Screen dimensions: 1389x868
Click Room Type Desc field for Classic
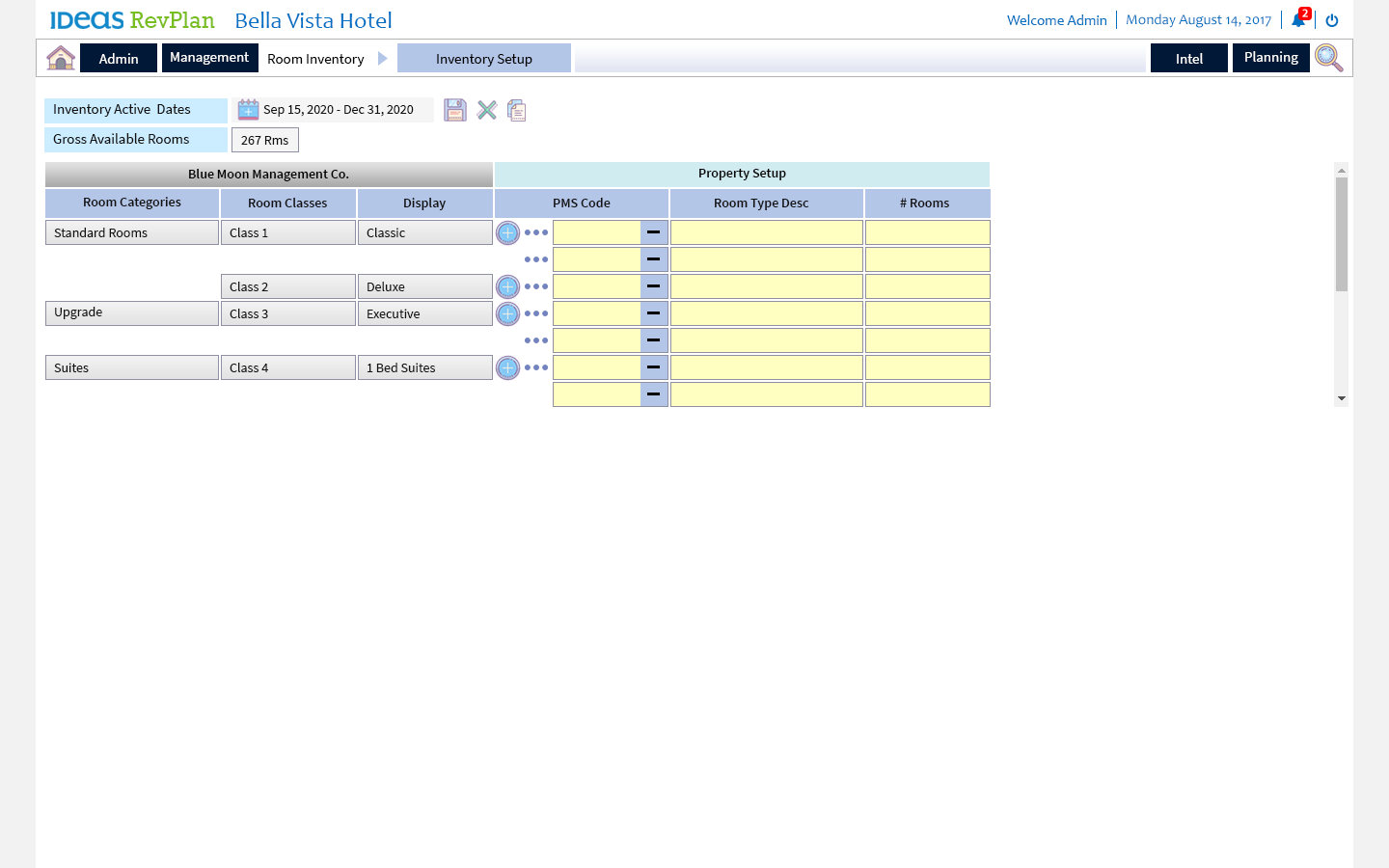pyautogui.click(x=766, y=232)
